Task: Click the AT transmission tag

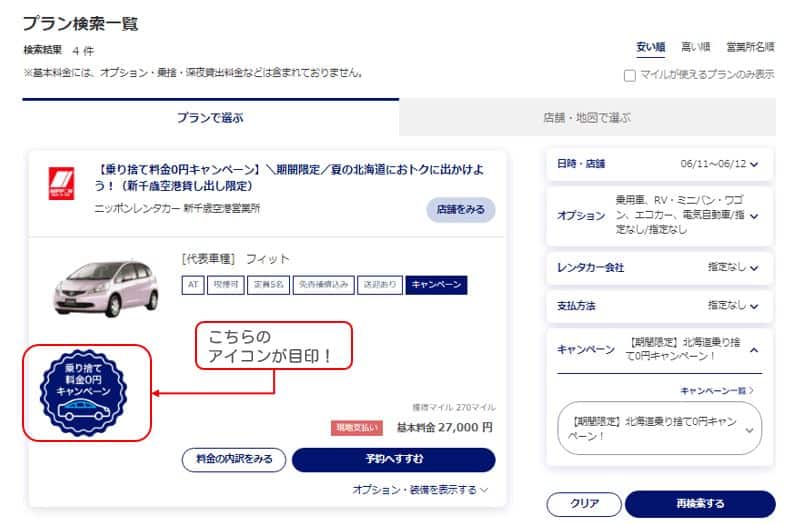Action: point(192,285)
